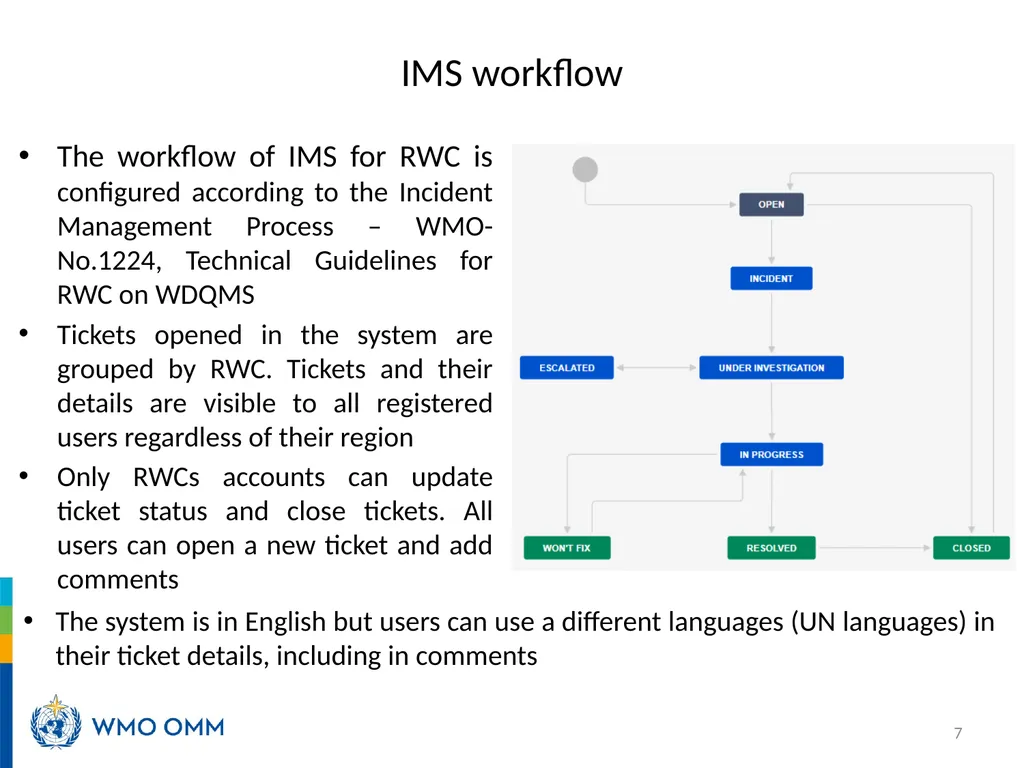Viewport: 1024px width, 768px height.
Task: Click slide page number 7
Action: 958,733
